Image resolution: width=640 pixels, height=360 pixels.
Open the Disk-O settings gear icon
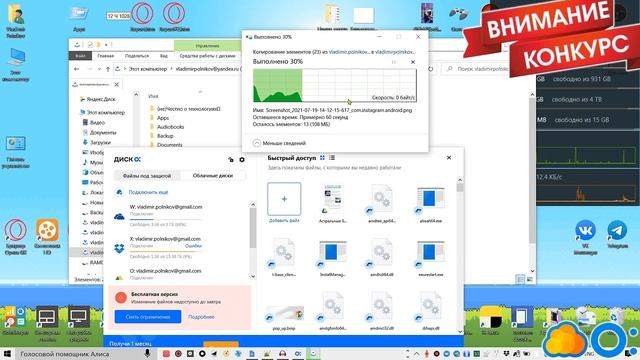tap(242, 160)
